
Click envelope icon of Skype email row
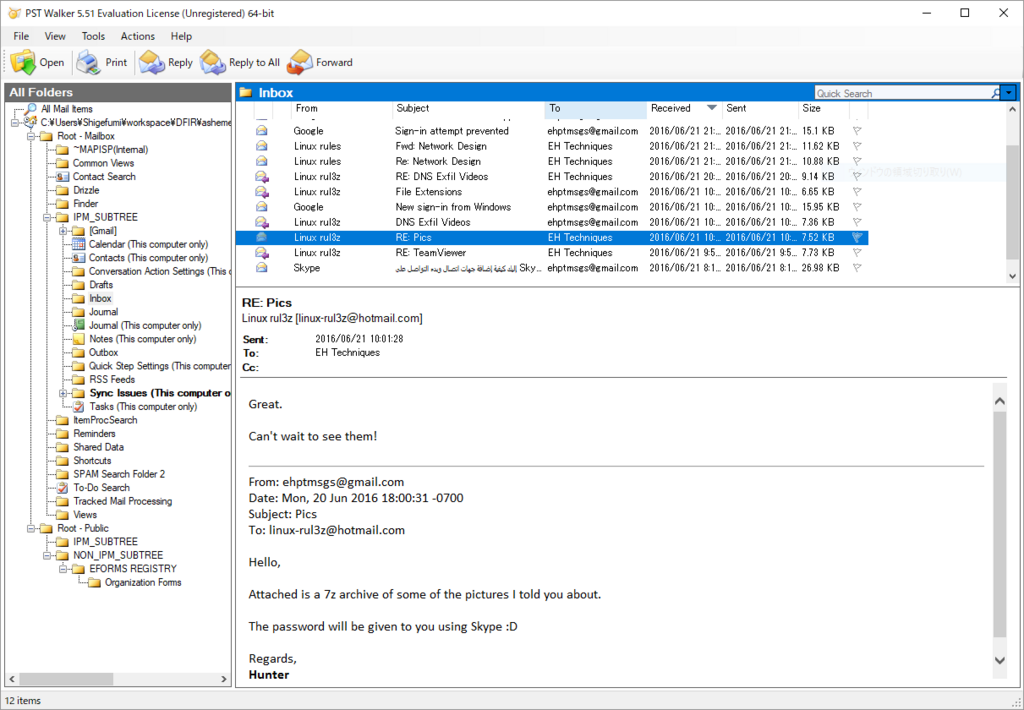coord(261,268)
